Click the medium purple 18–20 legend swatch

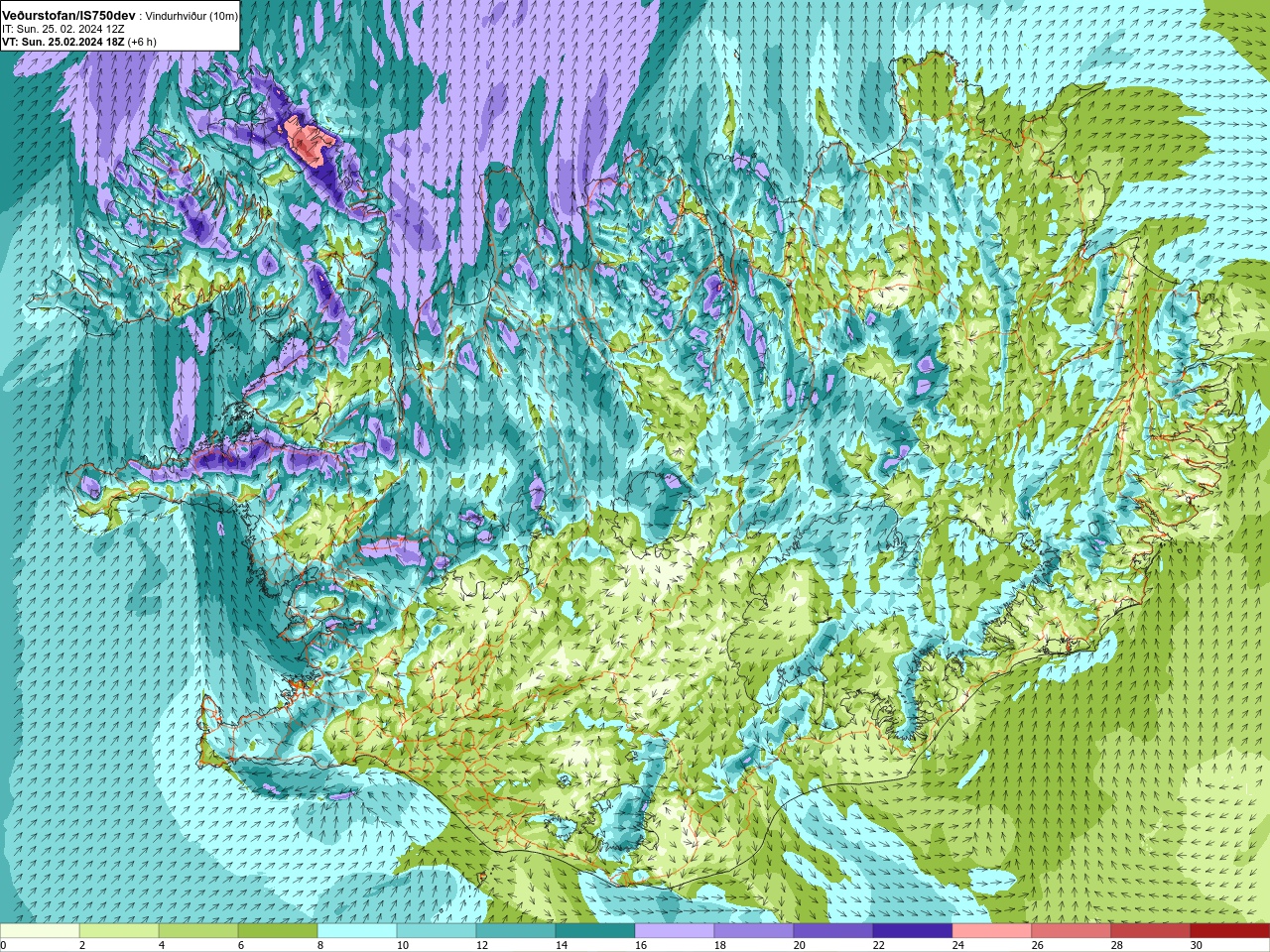pyautogui.click(x=754, y=931)
